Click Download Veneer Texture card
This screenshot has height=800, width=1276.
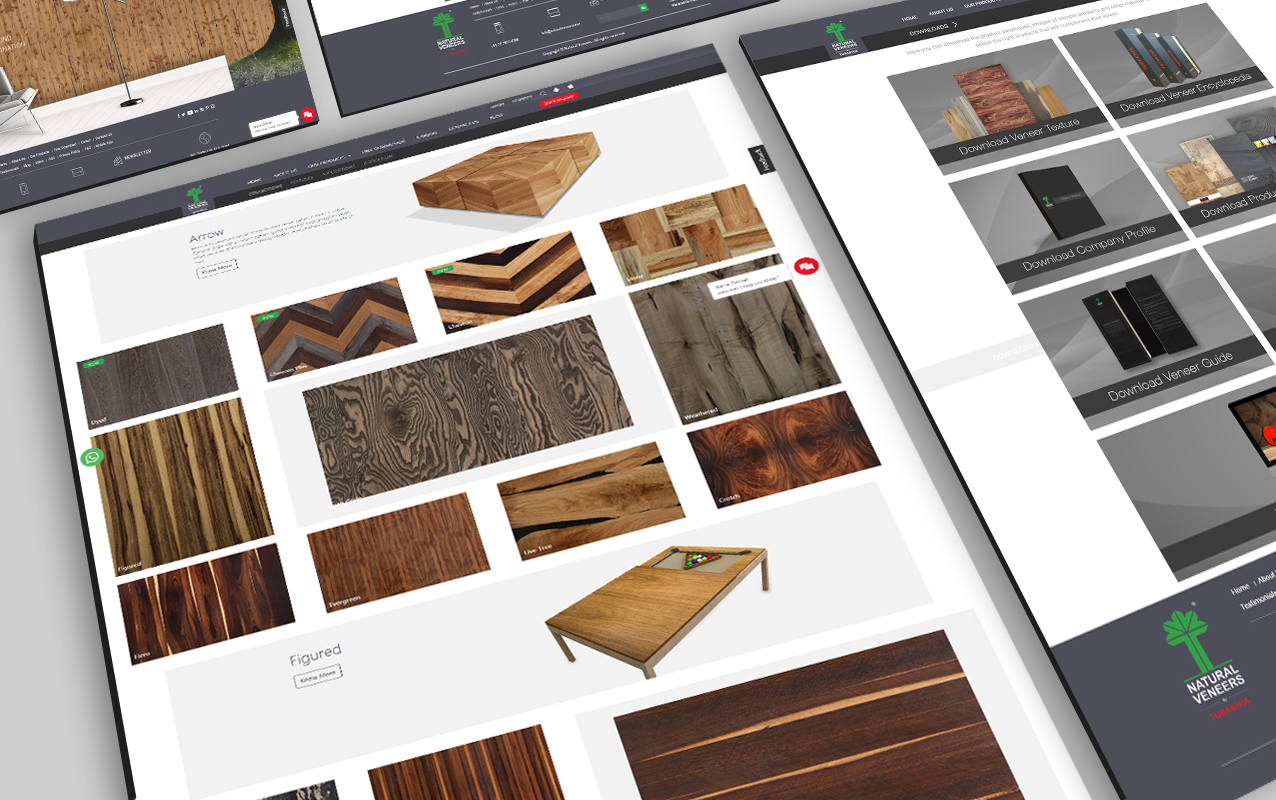pyautogui.click(x=1000, y=105)
